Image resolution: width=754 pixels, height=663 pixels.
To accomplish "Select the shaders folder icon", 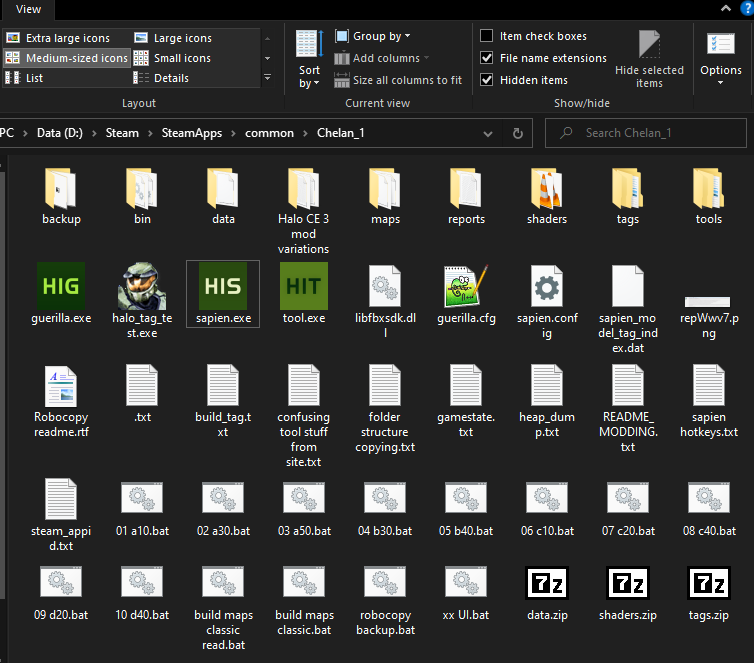I will 546,187.
